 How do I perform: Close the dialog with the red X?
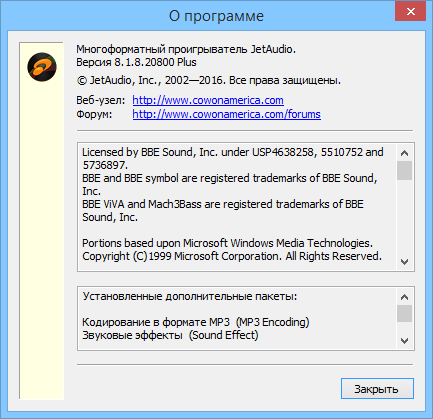pyautogui.click(x=410, y=11)
